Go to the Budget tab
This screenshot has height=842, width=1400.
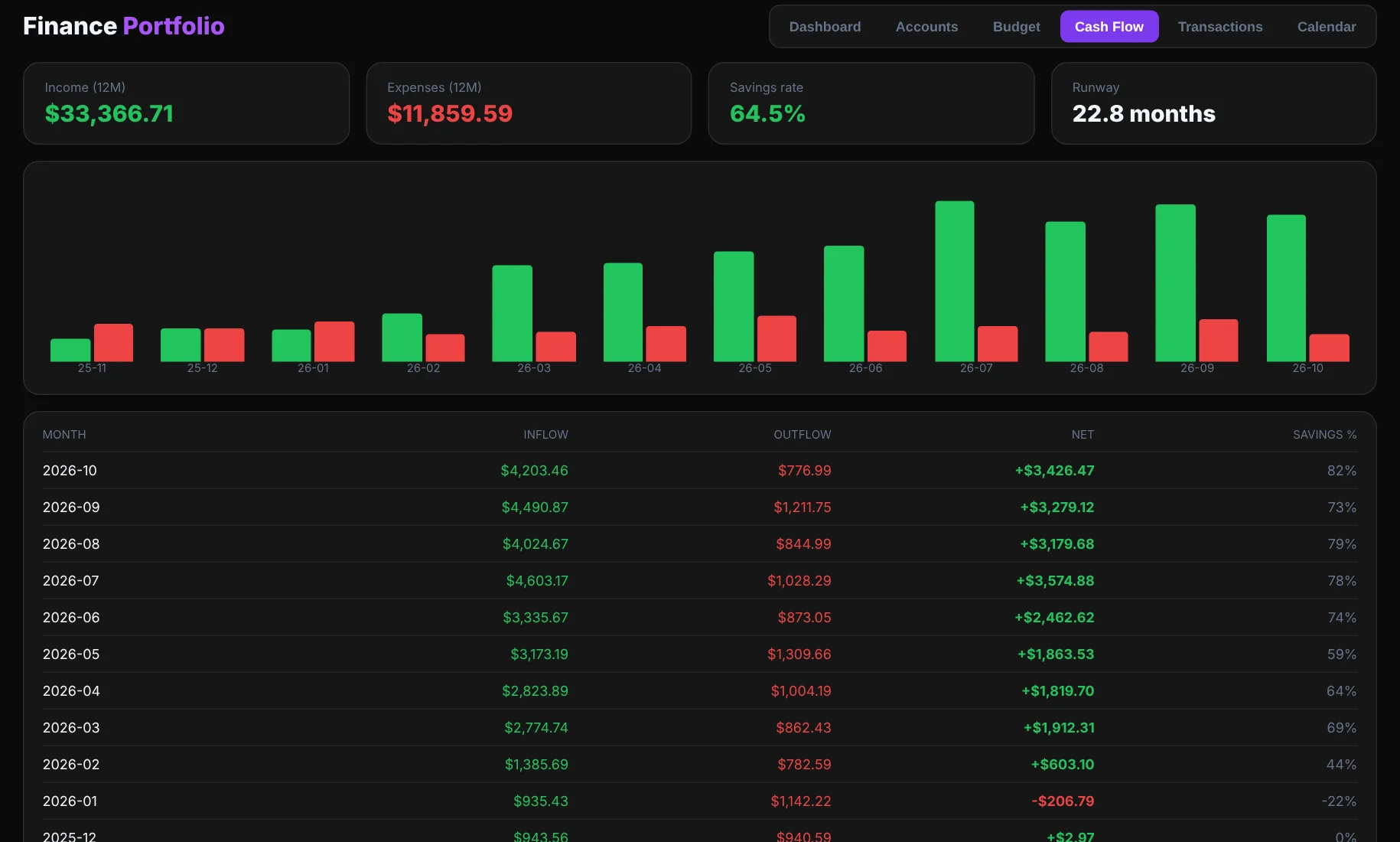(x=1016, y=27)
